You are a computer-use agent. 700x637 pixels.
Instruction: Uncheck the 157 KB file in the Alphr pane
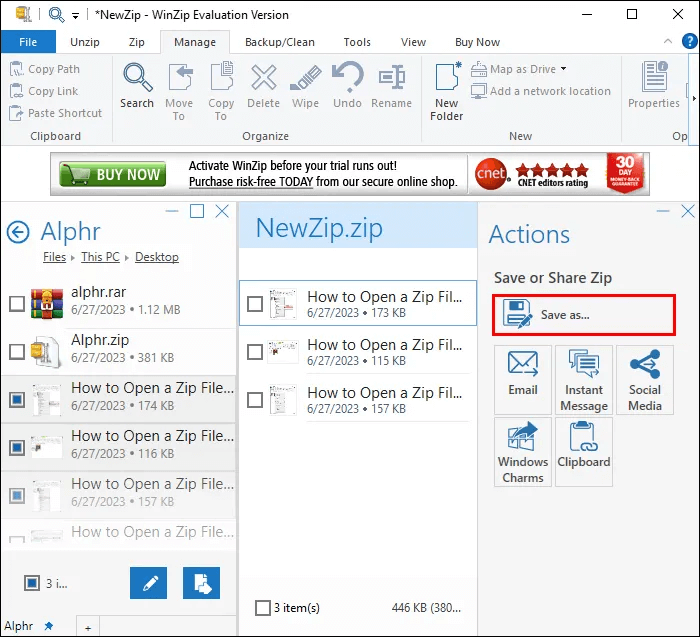coord(17,495)
